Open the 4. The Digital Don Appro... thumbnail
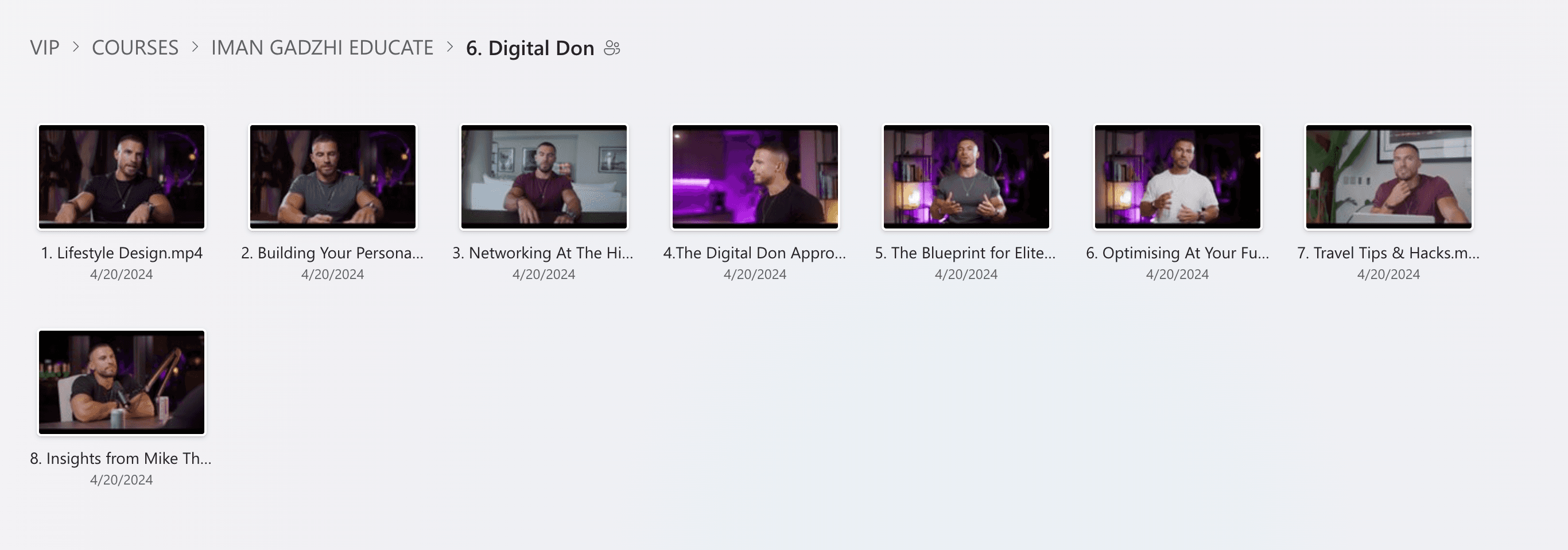The width and height of the screenshot is (1568, 550). tap(755, 177)
